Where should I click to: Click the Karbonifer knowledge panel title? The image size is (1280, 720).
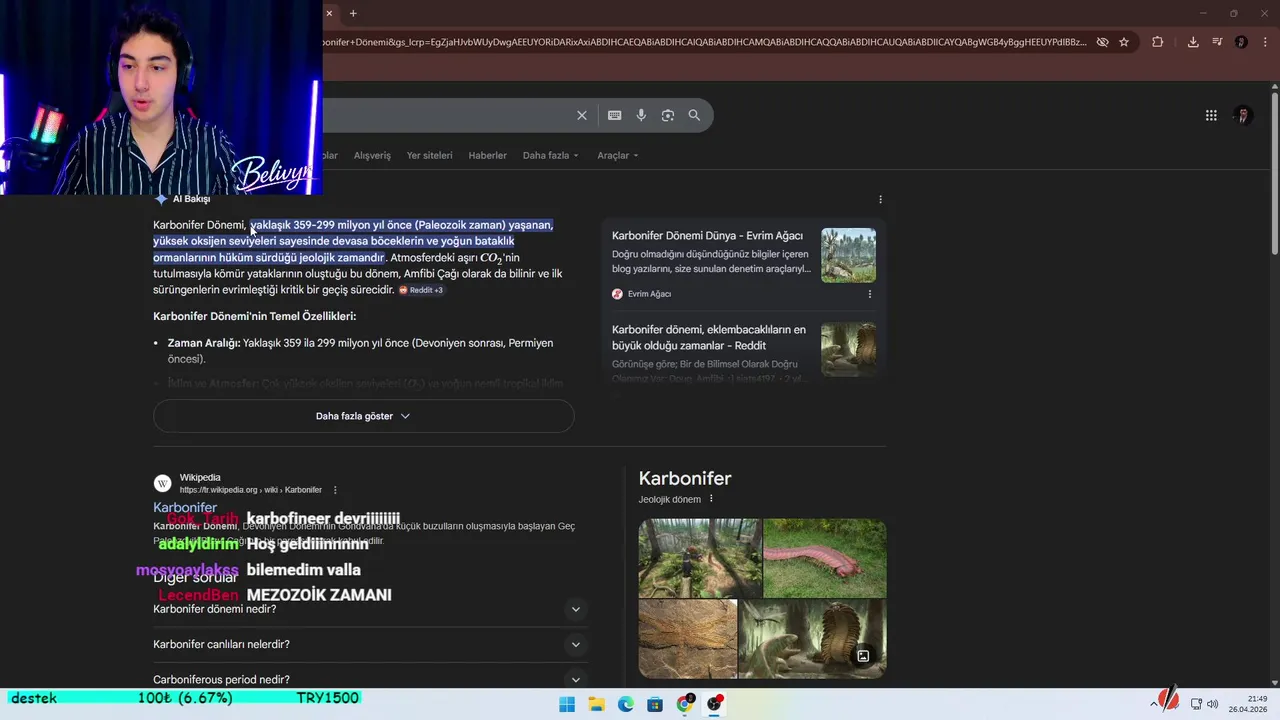coord(685,479)
